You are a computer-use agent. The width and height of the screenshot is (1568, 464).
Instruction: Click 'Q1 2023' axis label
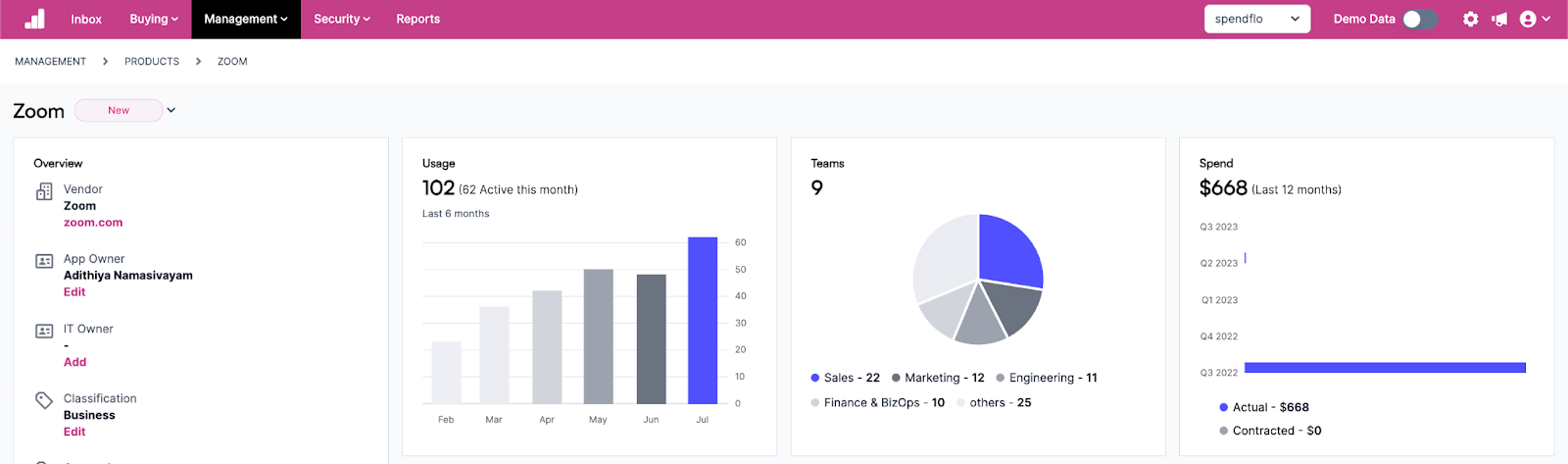pyautogui.click(x=1219, y=300)
